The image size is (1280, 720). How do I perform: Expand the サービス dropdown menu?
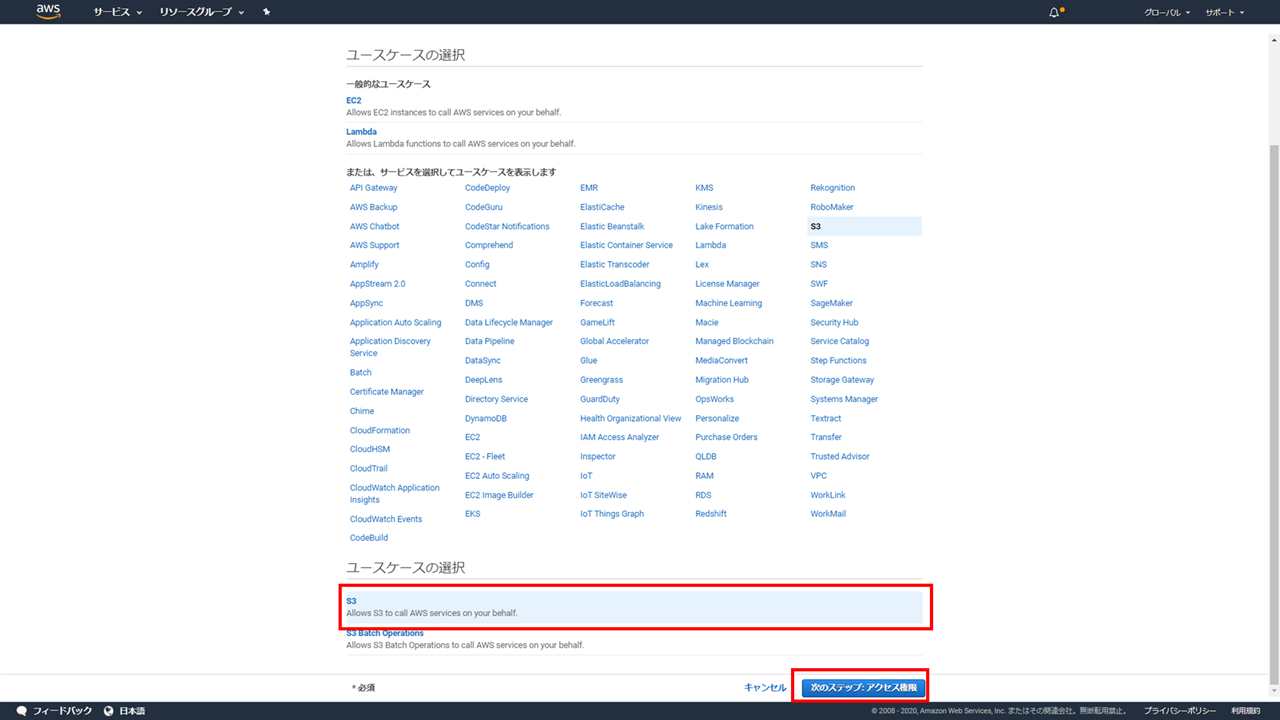117,12
